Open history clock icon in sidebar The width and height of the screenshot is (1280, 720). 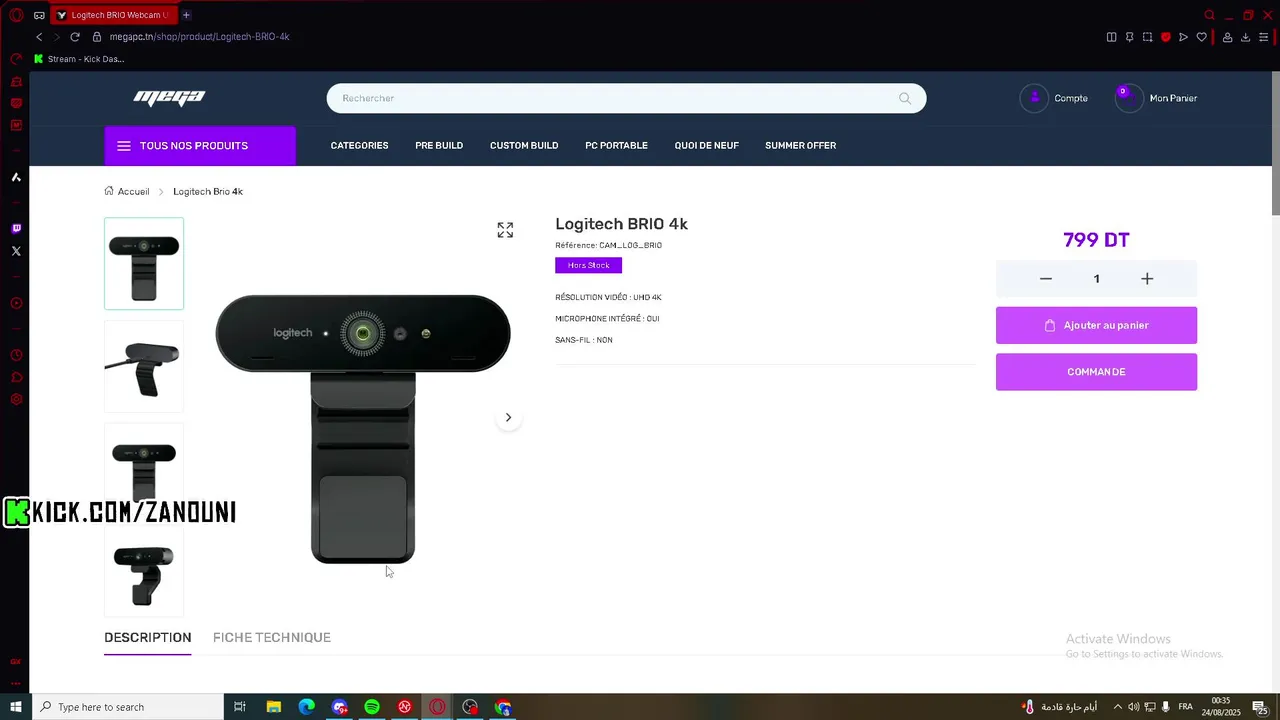pyautogui.click(x=16, y=355)
